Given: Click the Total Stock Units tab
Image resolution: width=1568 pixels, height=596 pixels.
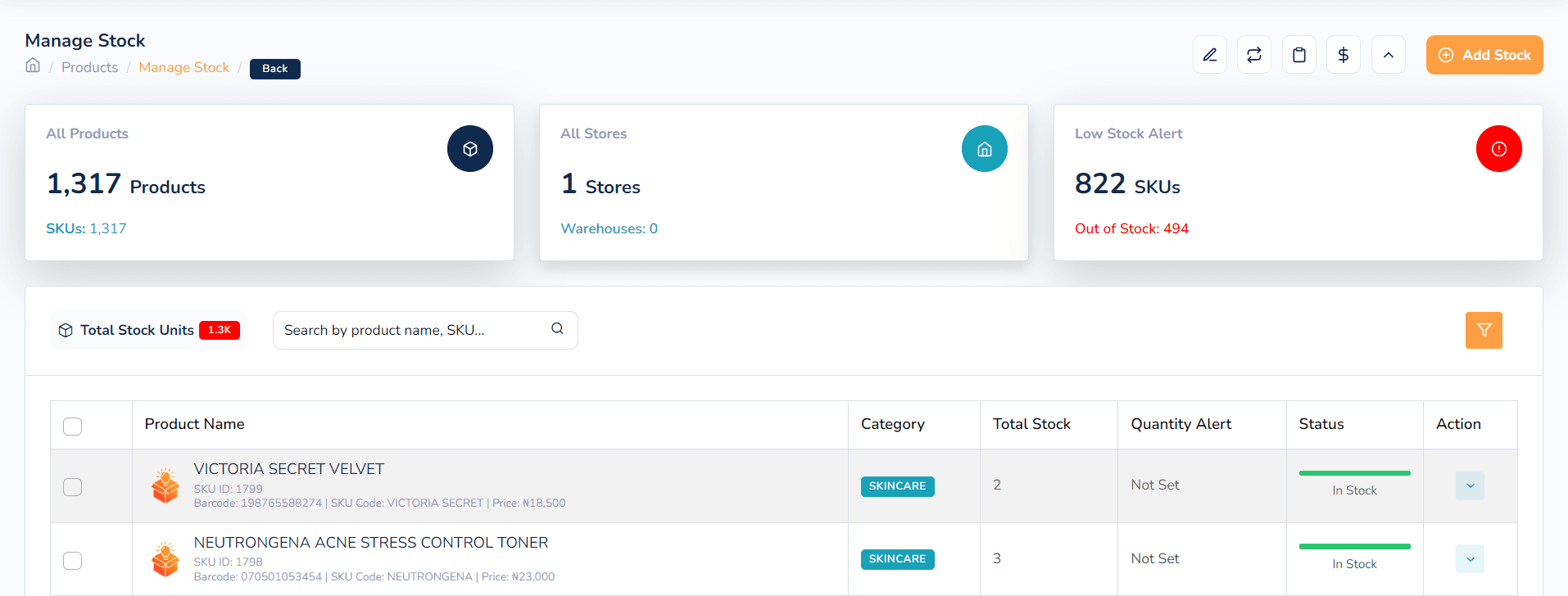Looking at the screenshot, I should pos(149,330).
